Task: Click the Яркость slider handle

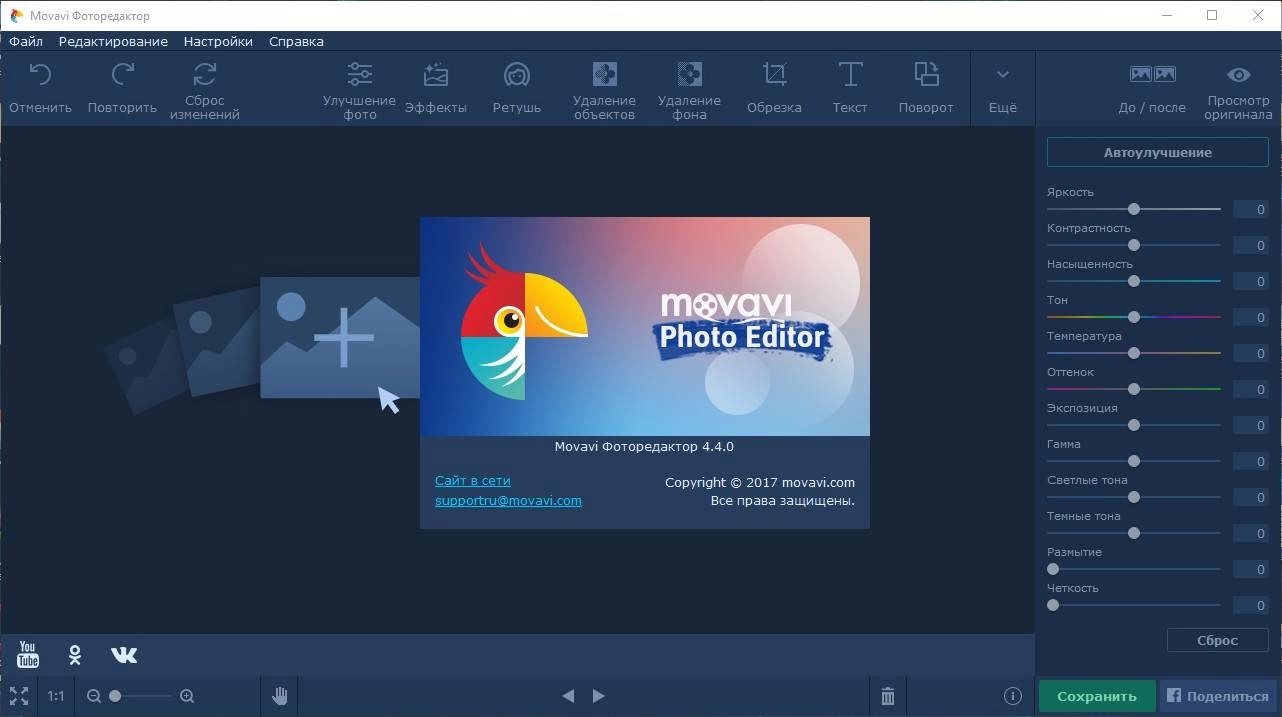Action: (1134, 209)
